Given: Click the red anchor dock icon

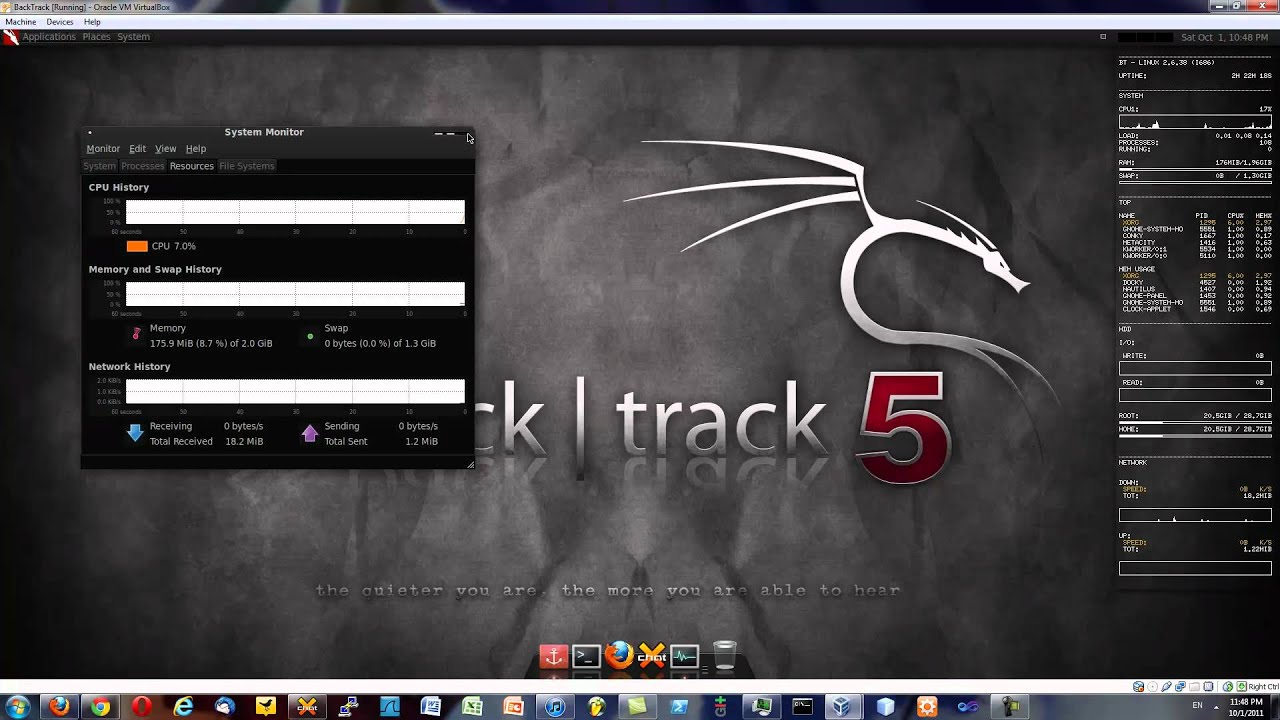Looking at the screenshot, I should click(x=553, y=656).
